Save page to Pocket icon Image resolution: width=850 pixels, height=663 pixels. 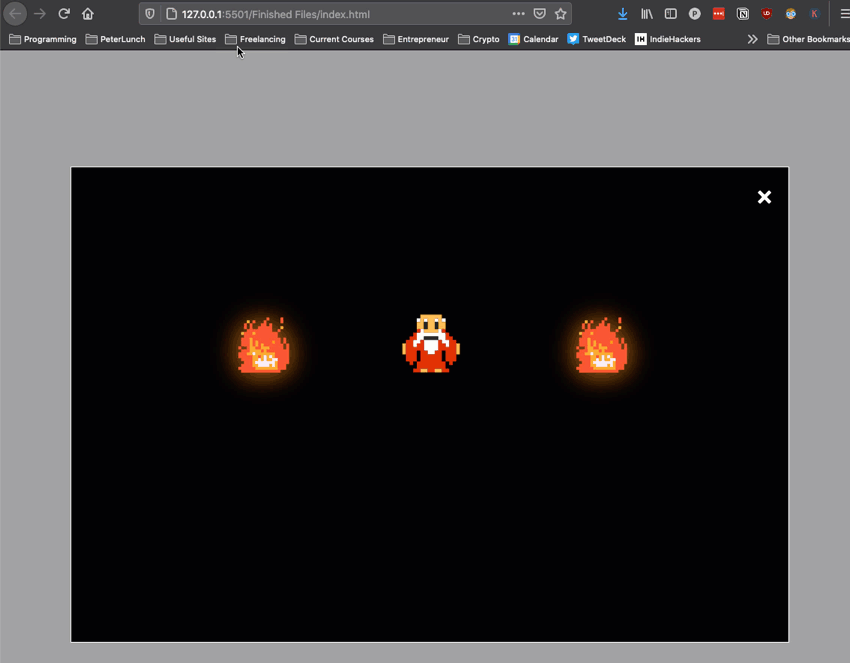coord(539,14)
